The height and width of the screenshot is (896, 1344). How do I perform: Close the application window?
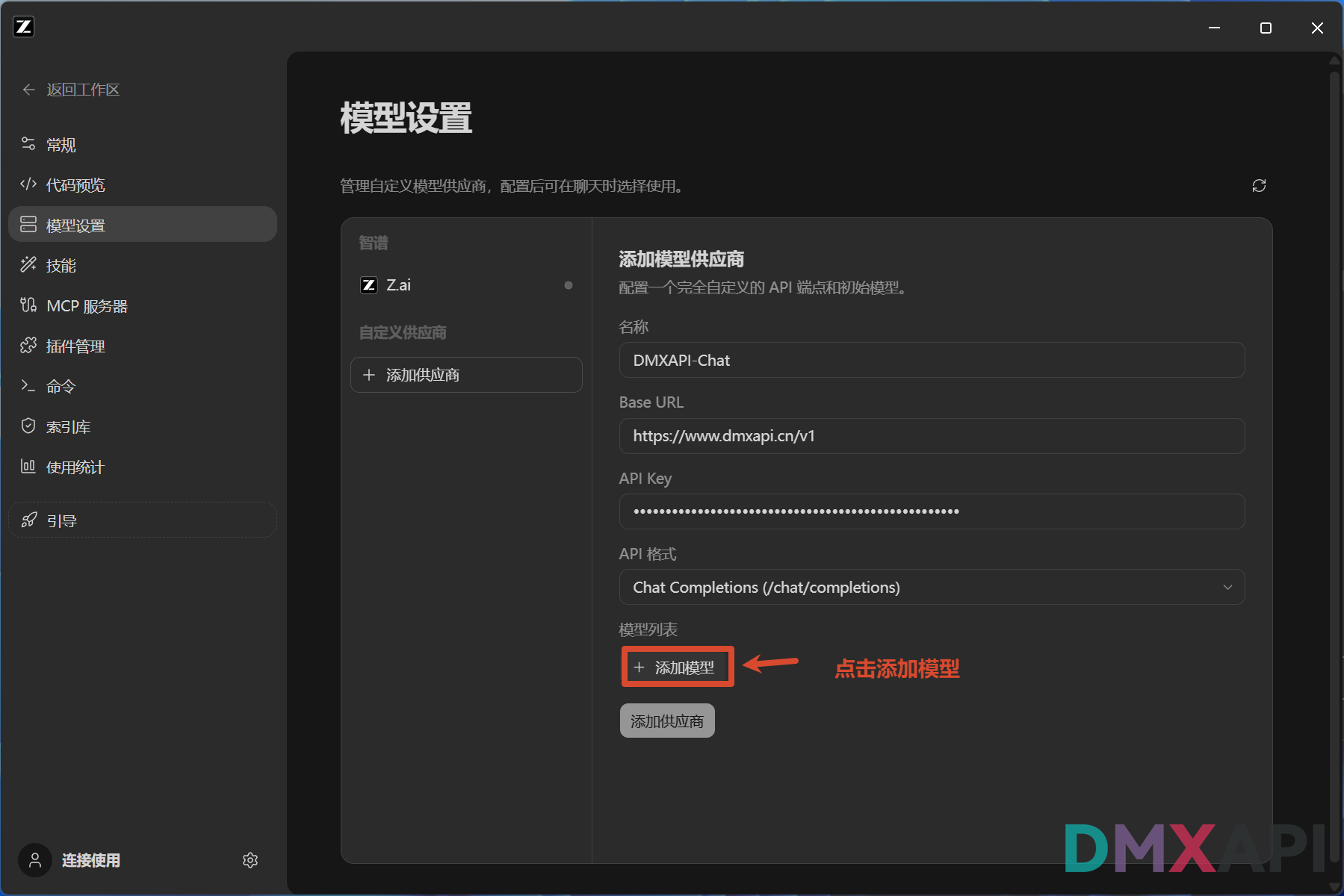1317,28
